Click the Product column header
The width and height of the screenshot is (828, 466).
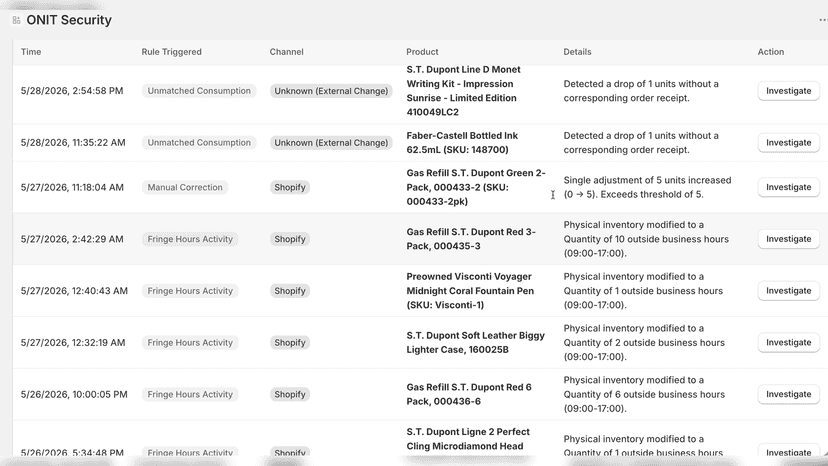coord(422,52)
